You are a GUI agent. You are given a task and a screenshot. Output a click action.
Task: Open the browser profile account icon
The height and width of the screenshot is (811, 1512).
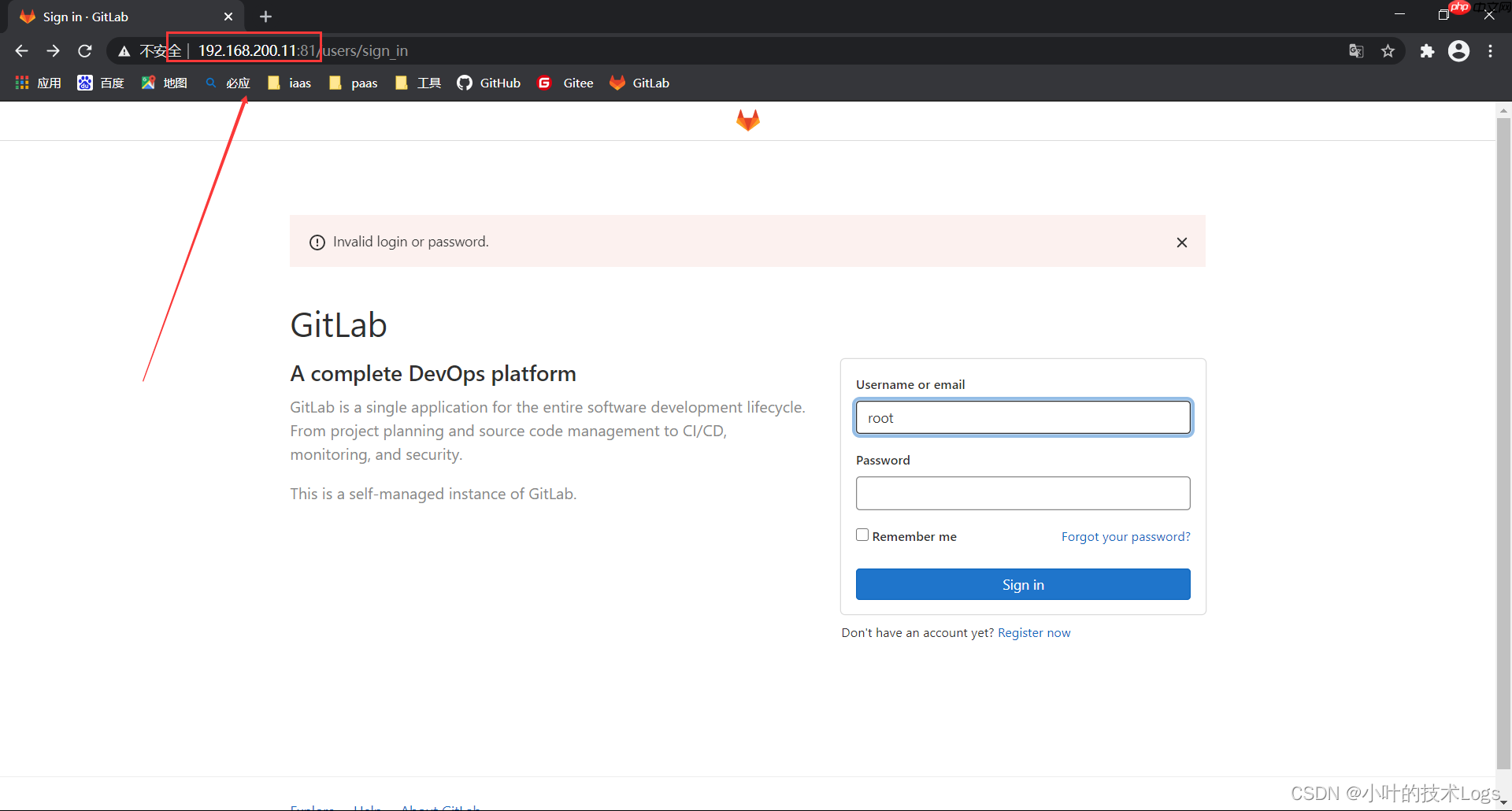point(1459,50)
